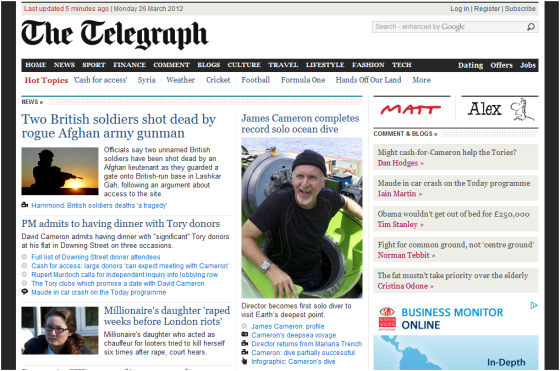560x371 pixels.
Task: Open the Matt cartoon logo
Action: (x=411, y=109)
